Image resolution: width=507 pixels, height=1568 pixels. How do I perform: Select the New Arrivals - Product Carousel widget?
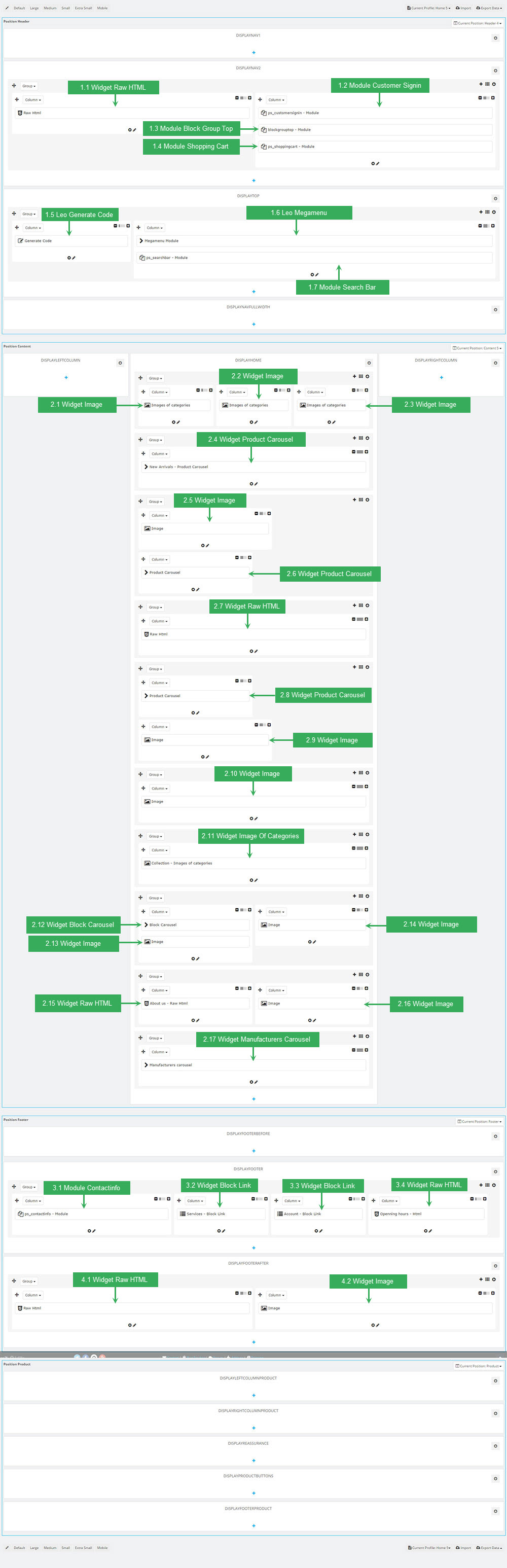(x=254, y=467)
